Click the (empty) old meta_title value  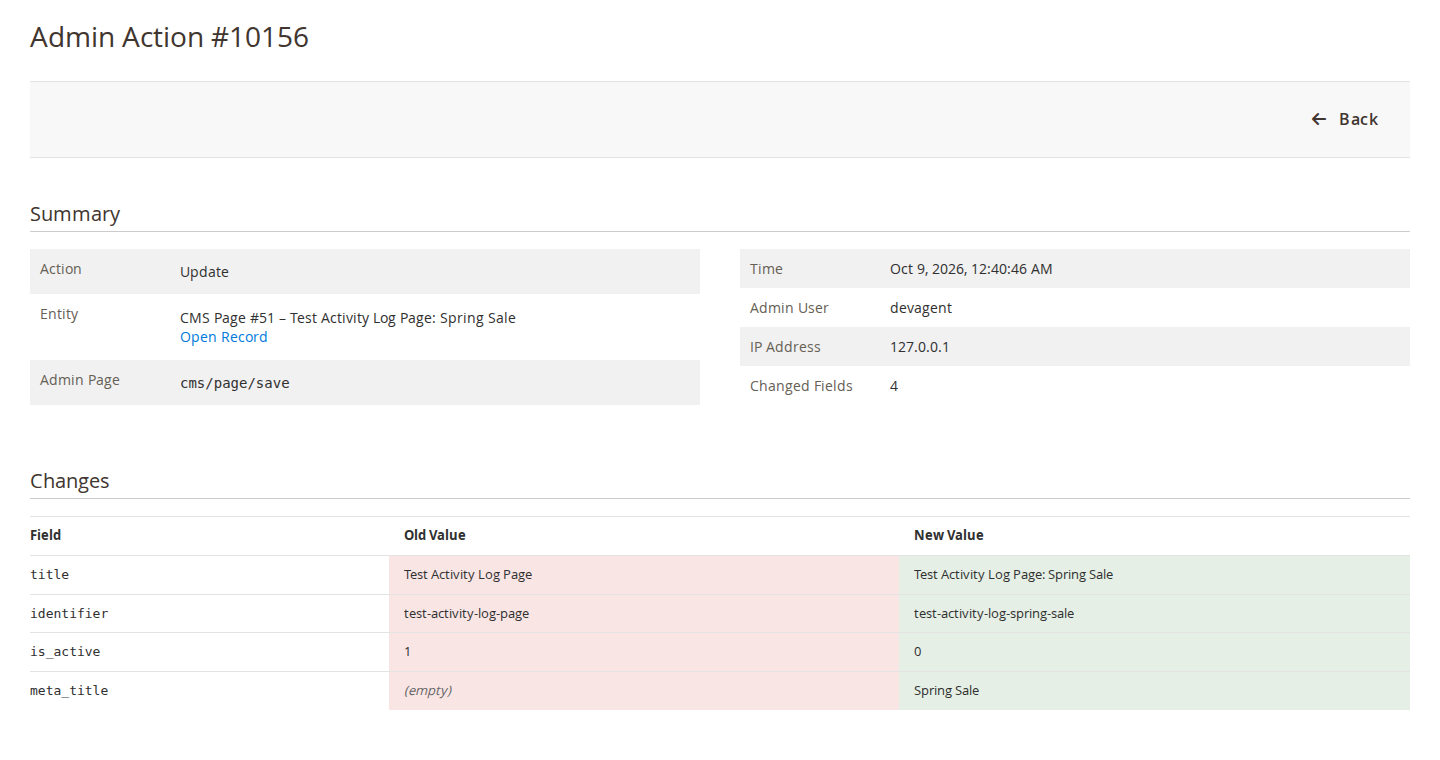tap(428, 691)
